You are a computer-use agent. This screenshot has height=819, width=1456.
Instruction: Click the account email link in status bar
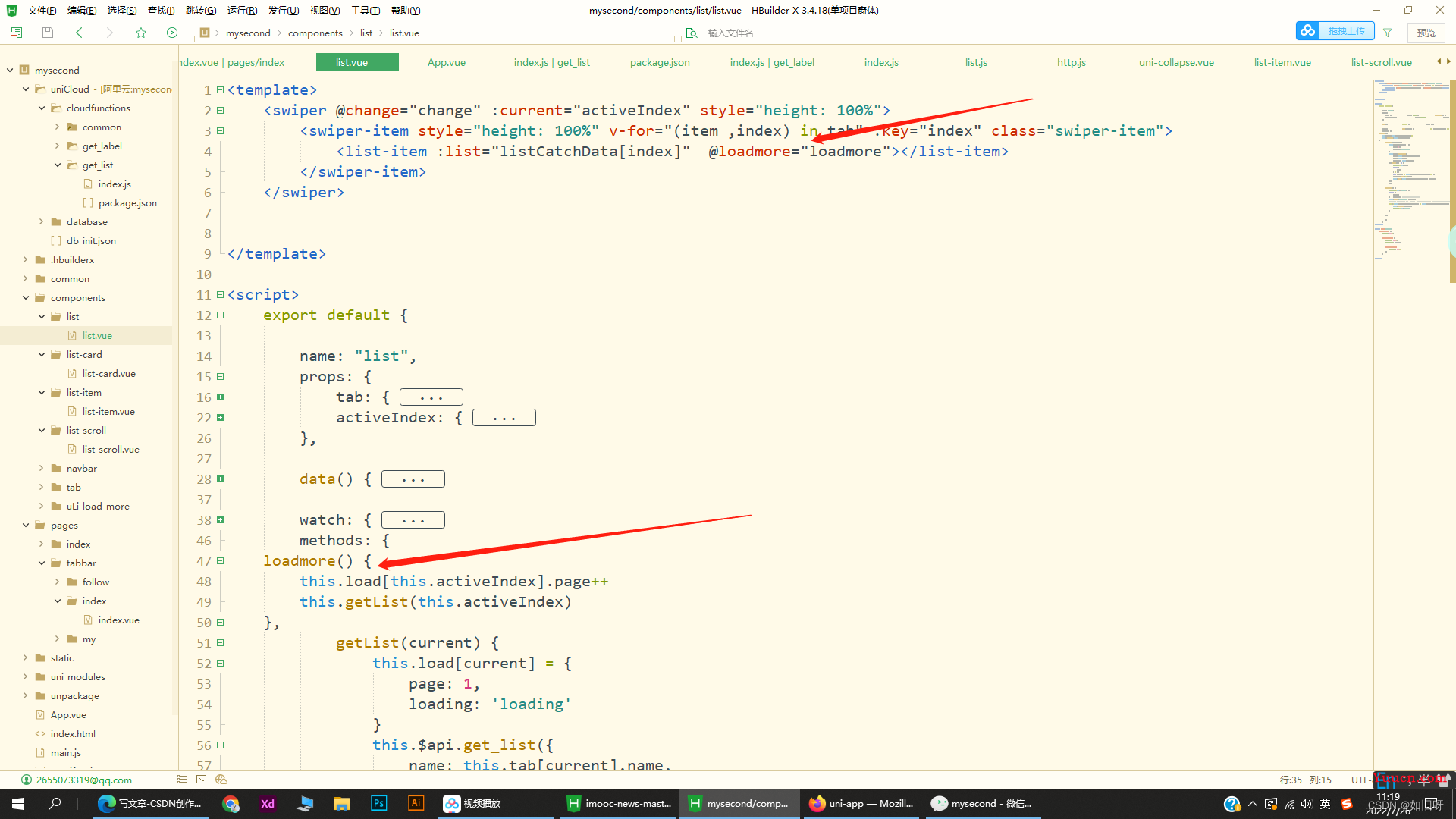point(83,780)
